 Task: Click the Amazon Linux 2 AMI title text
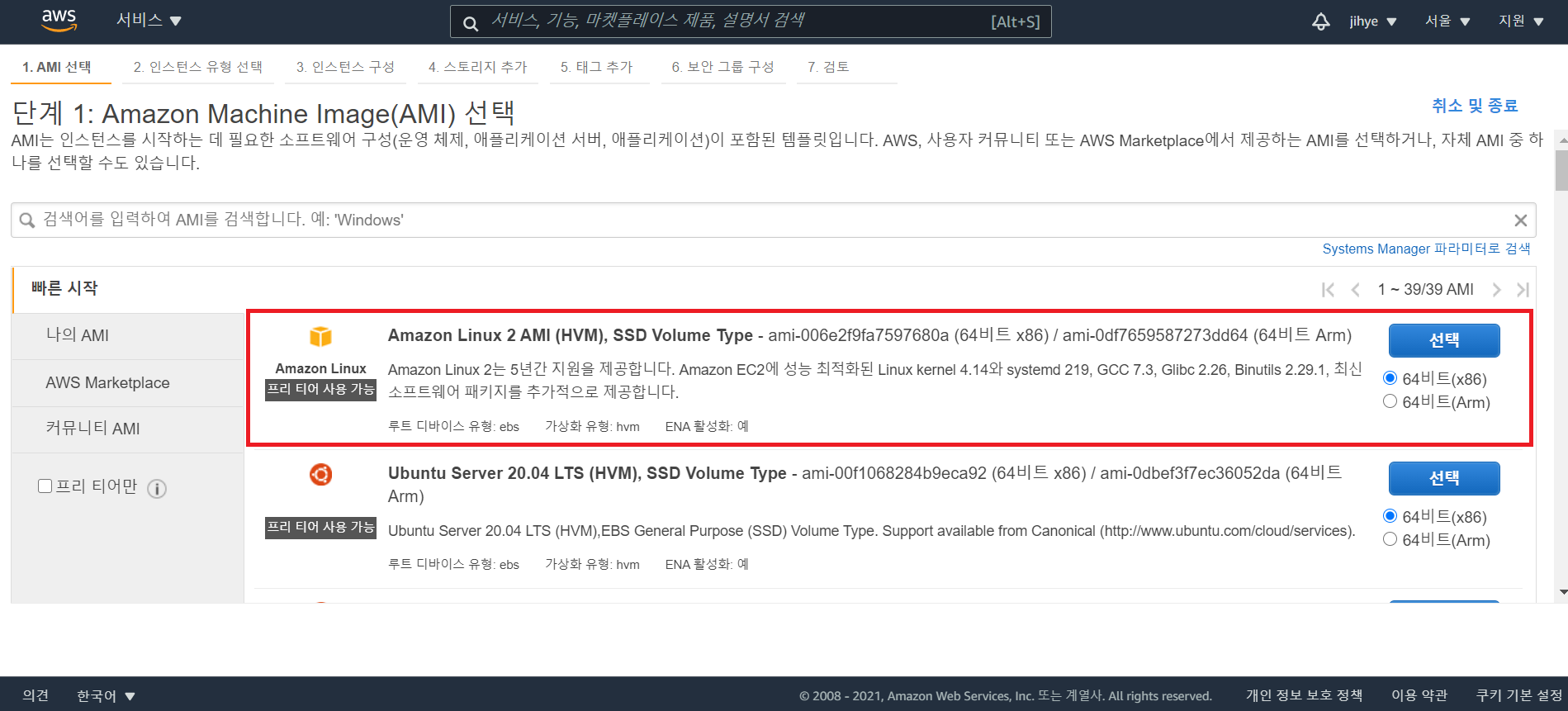[x=571, y=335]
